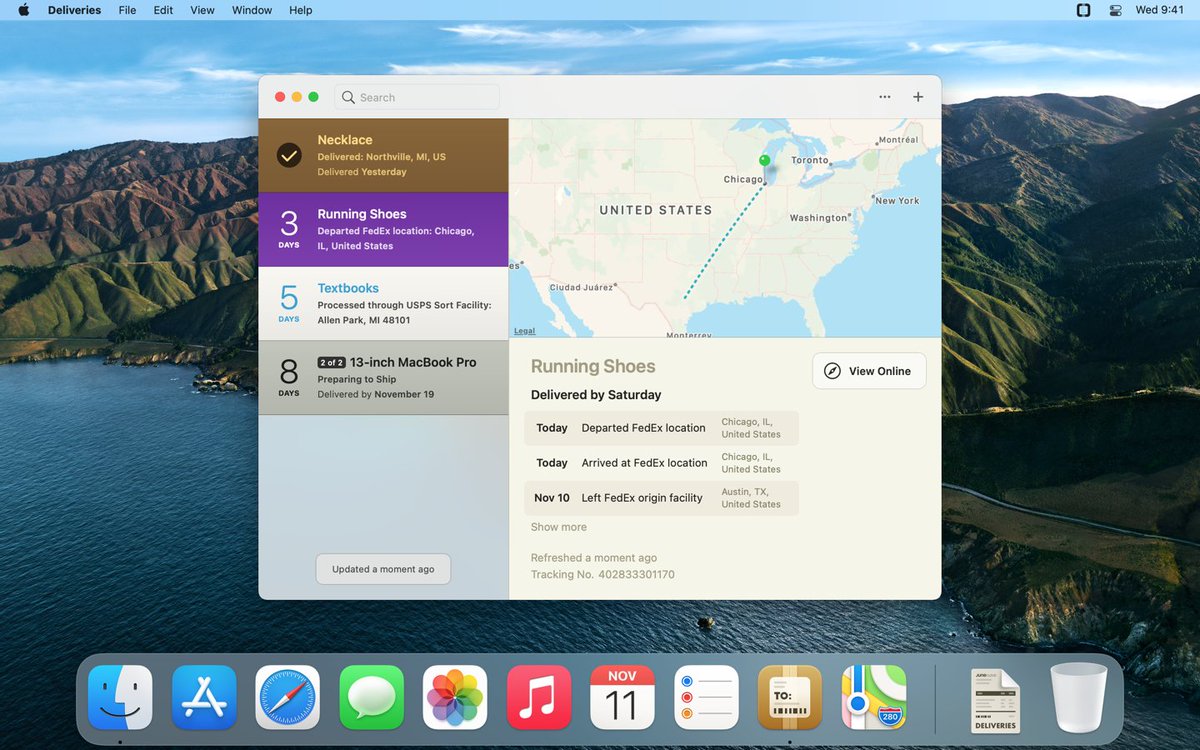Click the Ciudad Juárez label on the map
The width and height of the screenshot is (1200, 750).
pyautogui.click(x=581, y=288)
